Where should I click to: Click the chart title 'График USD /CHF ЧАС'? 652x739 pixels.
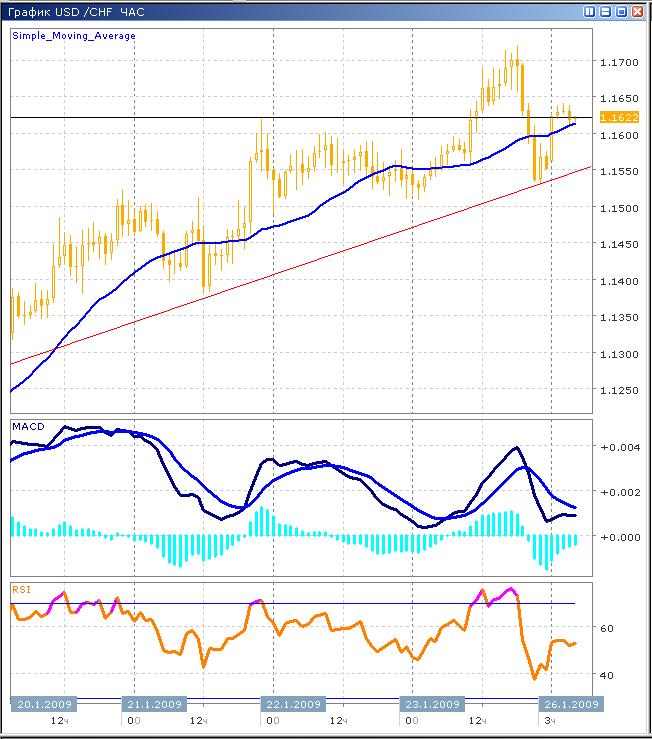[76, 11]
